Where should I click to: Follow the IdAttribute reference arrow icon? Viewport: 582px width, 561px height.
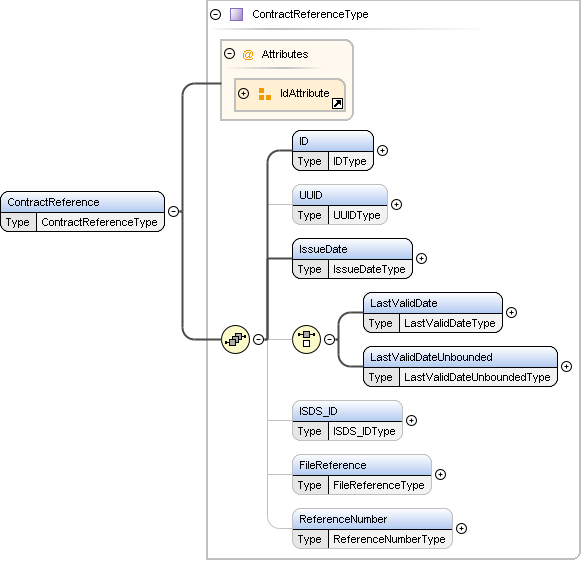[x=337, y=104]
